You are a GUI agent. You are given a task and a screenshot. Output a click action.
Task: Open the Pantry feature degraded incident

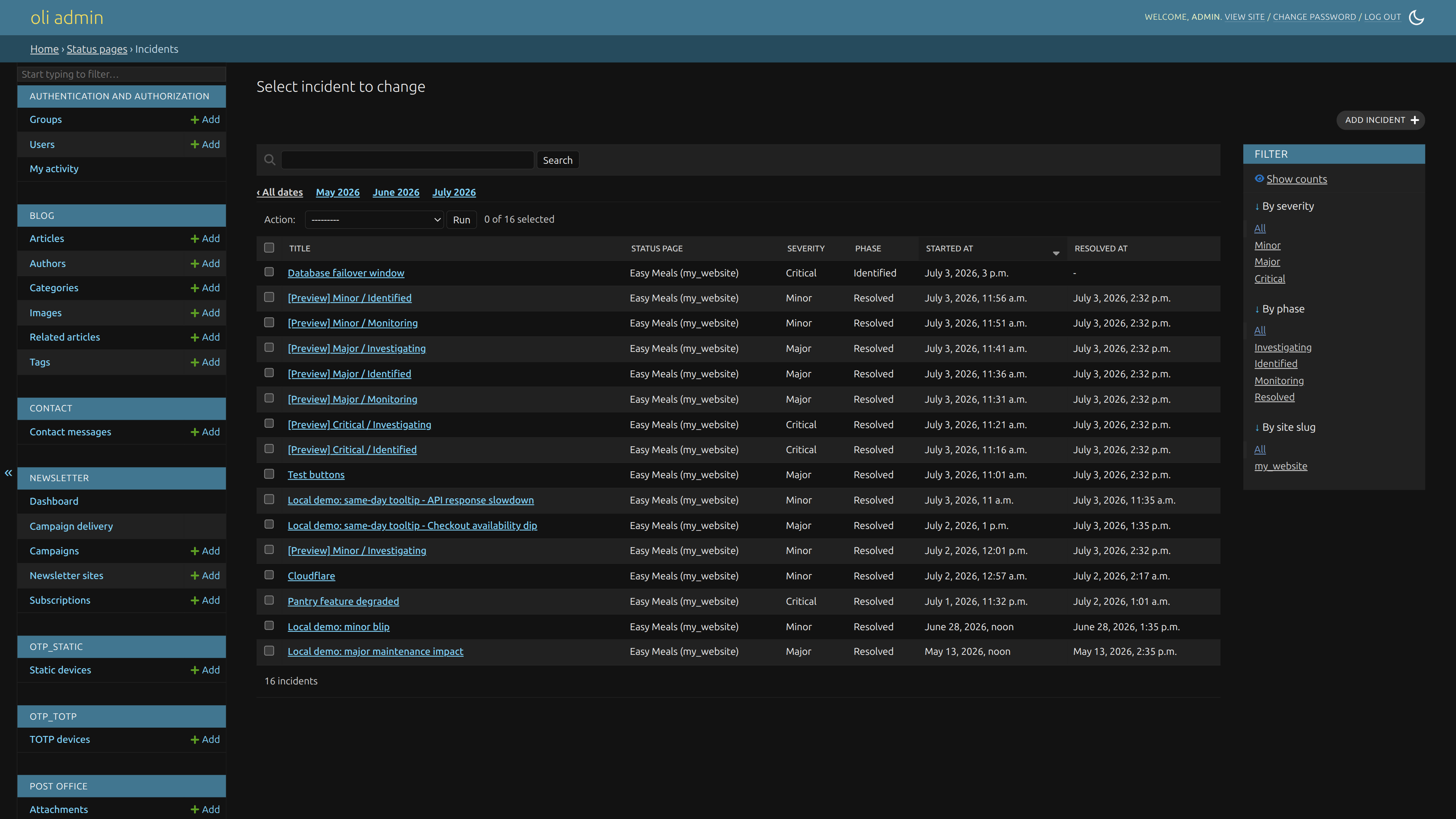[343, 601]
